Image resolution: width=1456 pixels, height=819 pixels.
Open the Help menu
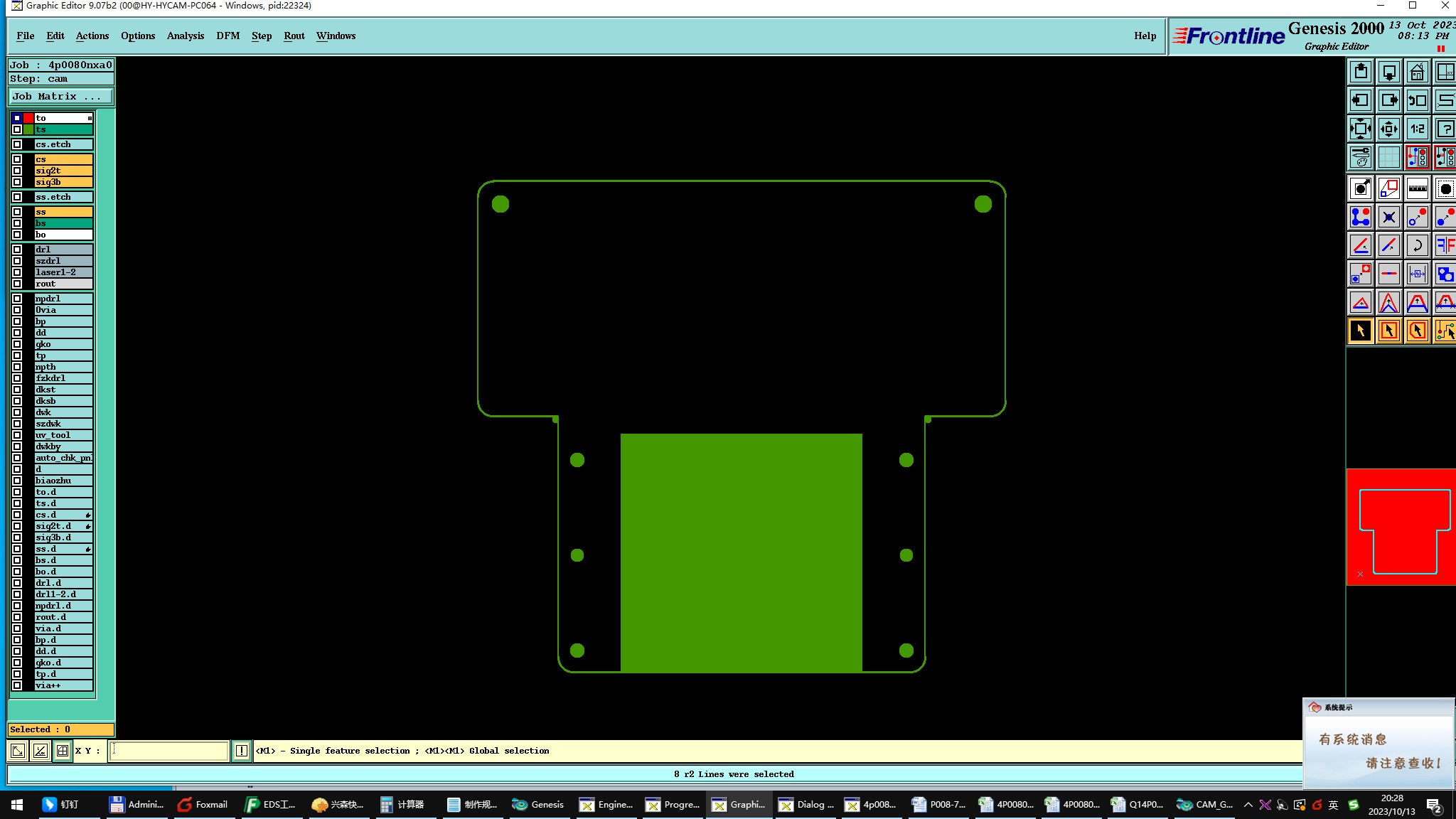coord(1145,36)
